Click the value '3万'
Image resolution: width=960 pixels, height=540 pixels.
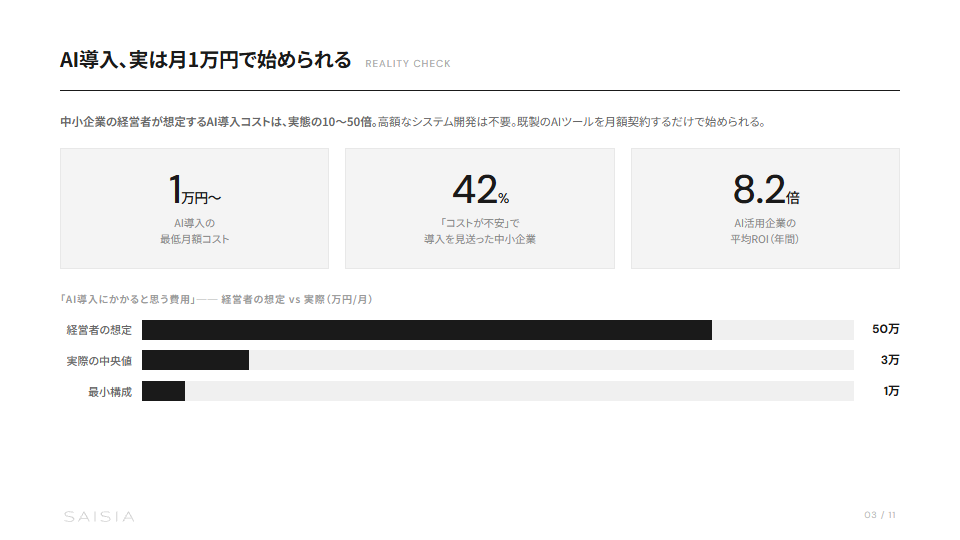coord(890,360)
